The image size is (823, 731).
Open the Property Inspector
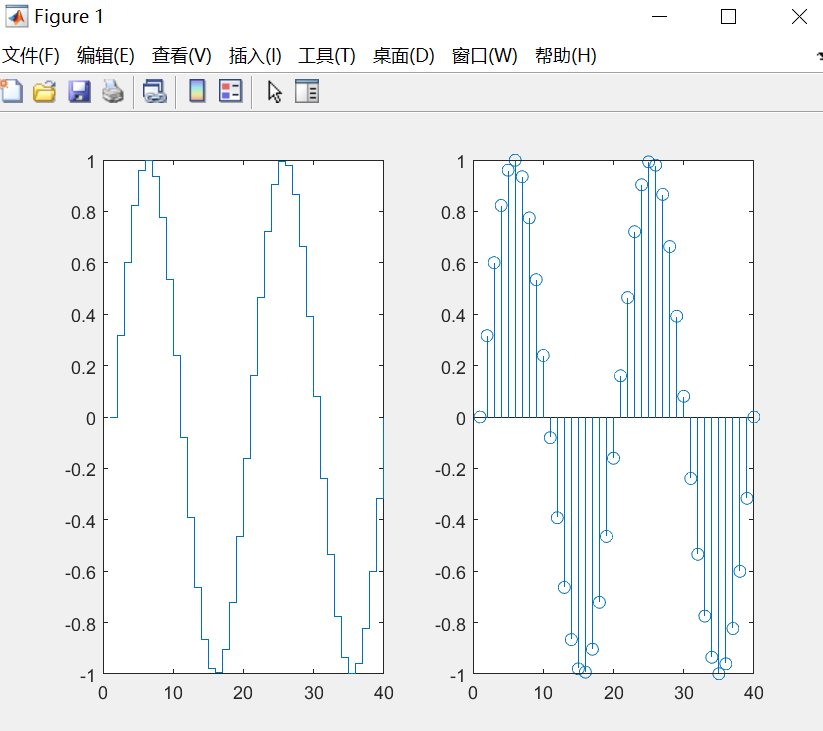pos(306,91)
